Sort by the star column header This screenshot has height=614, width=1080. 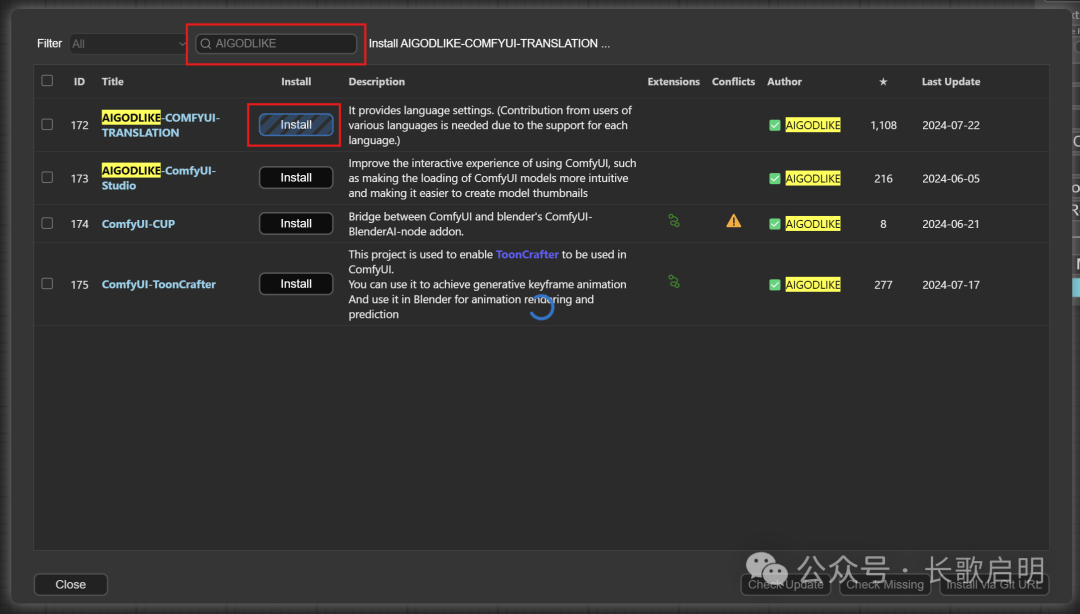pyautogui.click(x=883, y=81)
